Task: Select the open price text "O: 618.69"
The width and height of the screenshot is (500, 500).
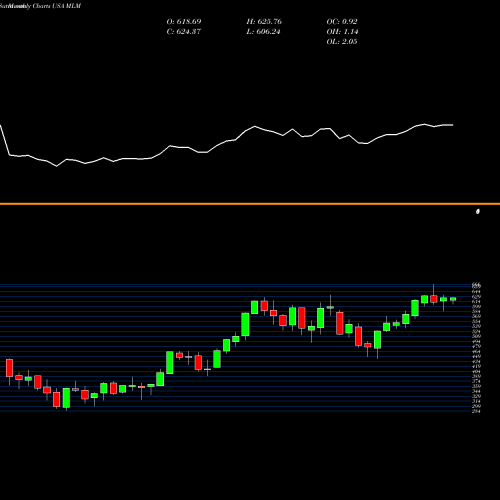Action: click(184, 22)
